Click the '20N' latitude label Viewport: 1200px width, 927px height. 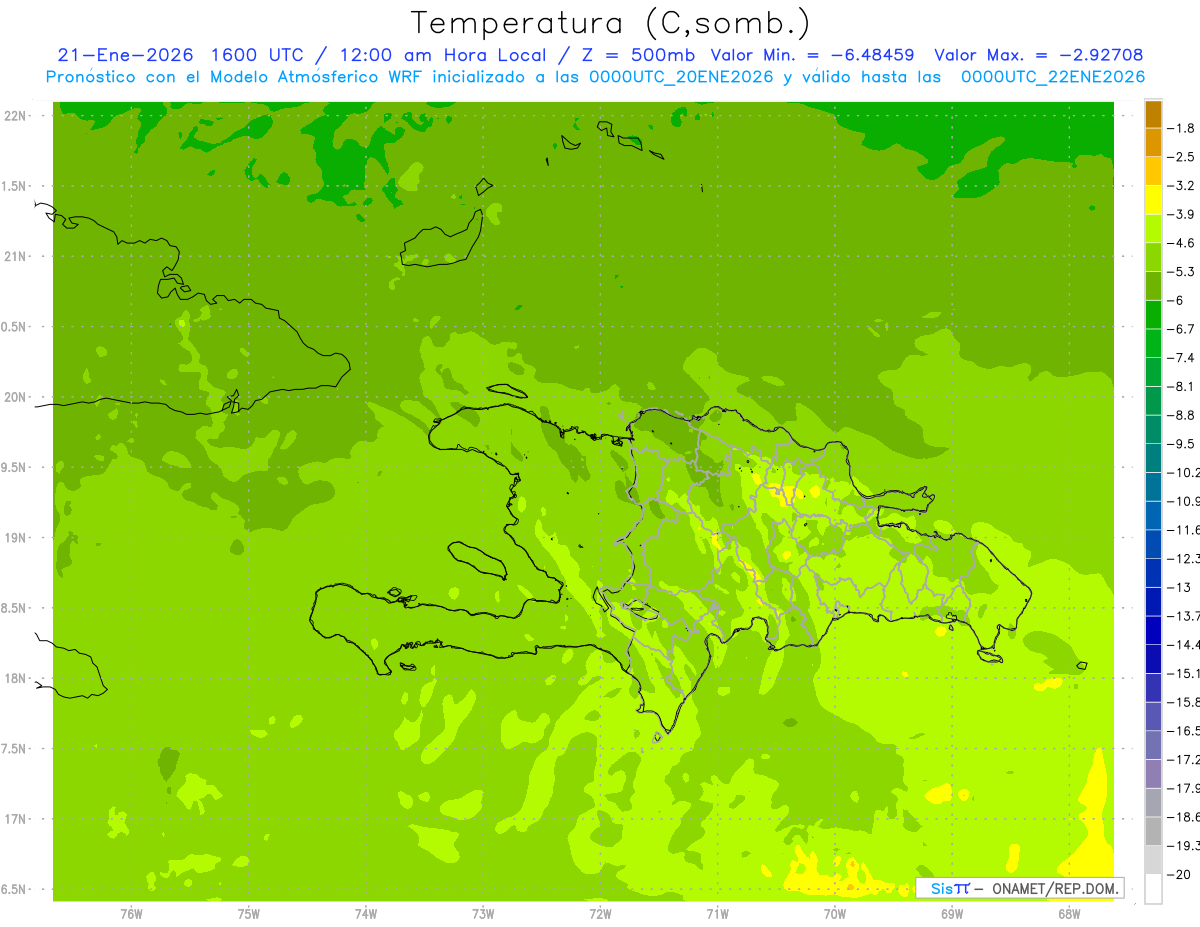pos(15,398)
